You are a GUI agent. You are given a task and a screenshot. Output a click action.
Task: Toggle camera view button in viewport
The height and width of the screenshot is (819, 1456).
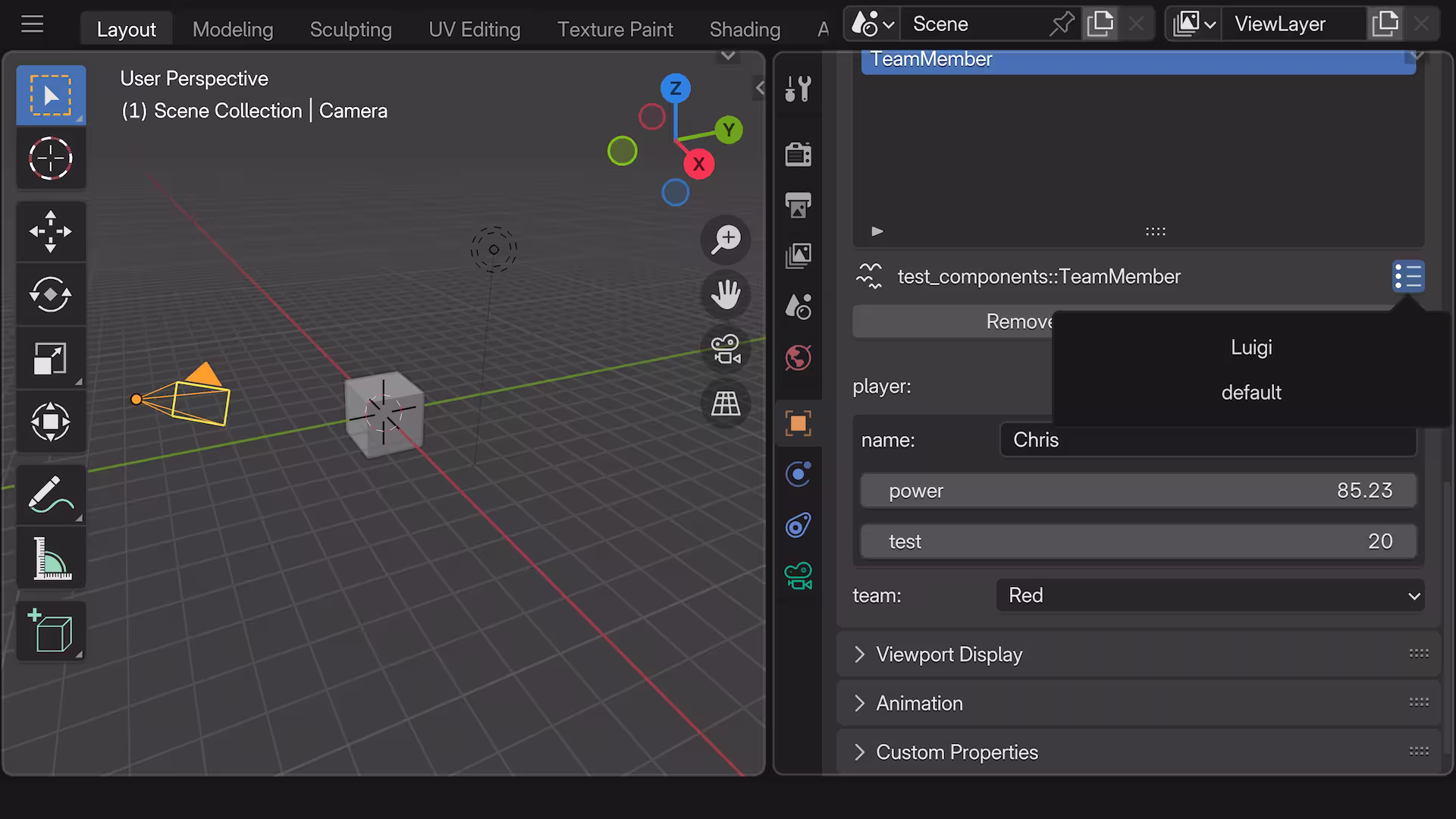coord(726,349)
